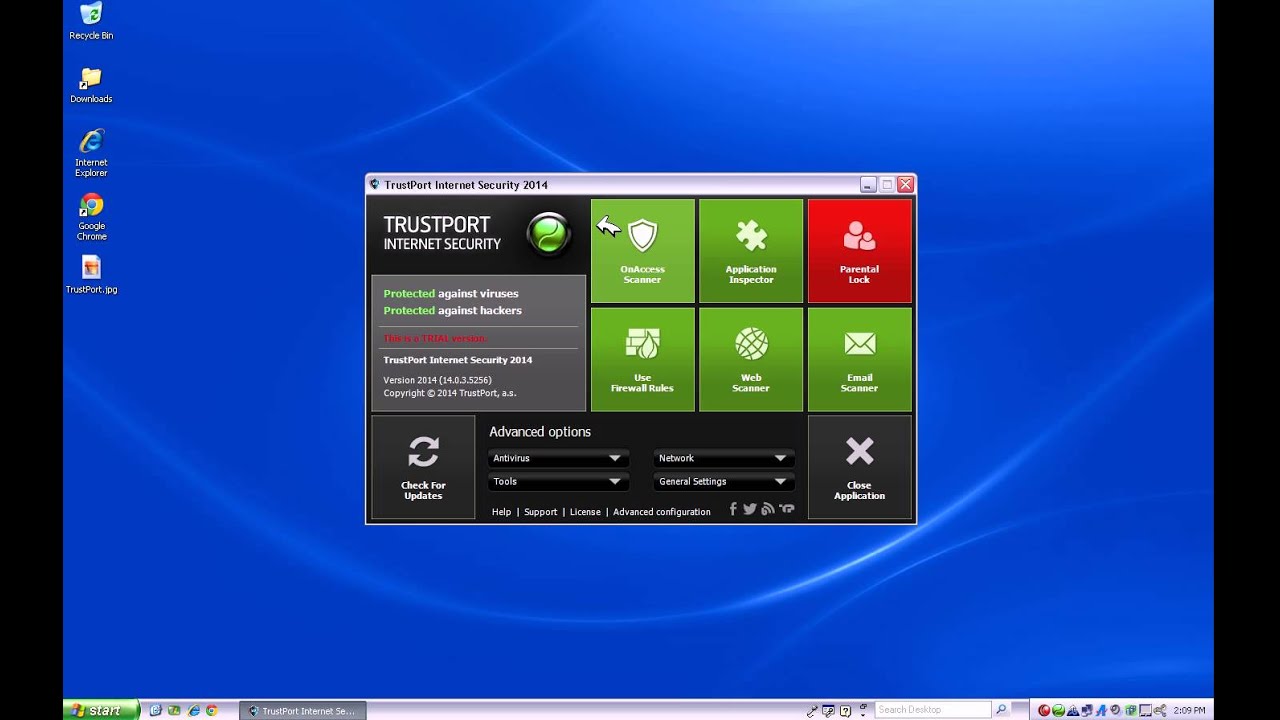Expand the Network dropdown
The width and height of the screenshot is (1280, 720).
pyautogui.click(x=724, y=458)
